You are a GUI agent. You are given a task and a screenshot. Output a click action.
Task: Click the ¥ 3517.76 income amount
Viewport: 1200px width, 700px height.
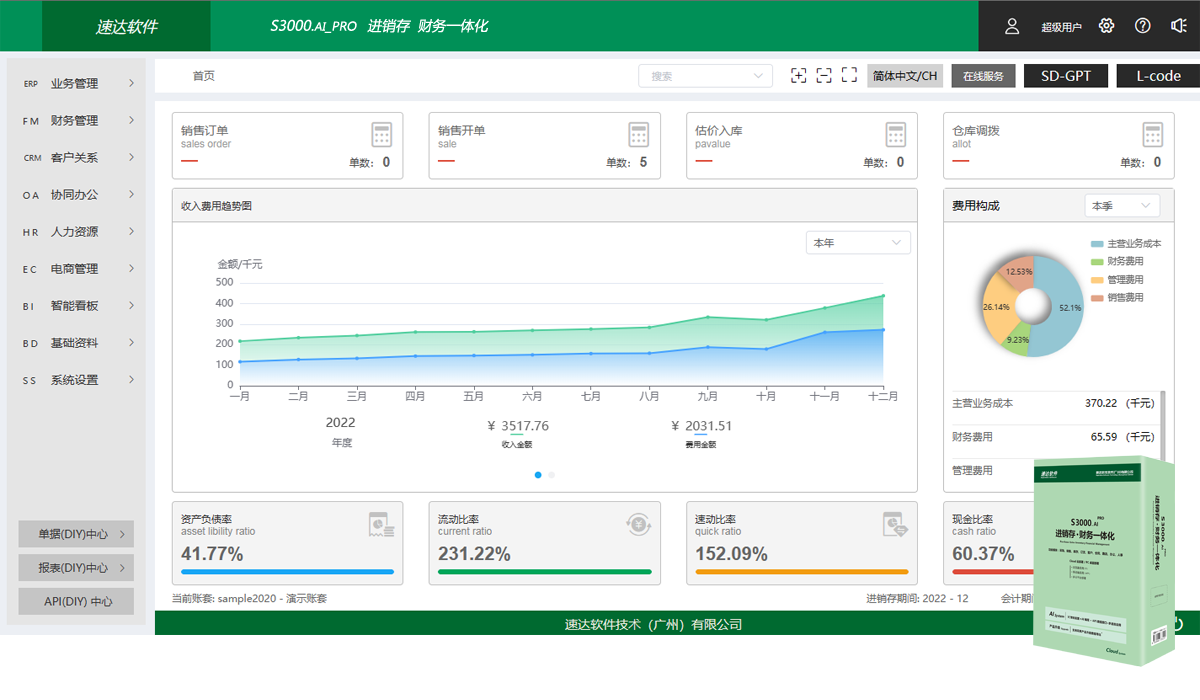pyautogui.click(x=517, y=426)
